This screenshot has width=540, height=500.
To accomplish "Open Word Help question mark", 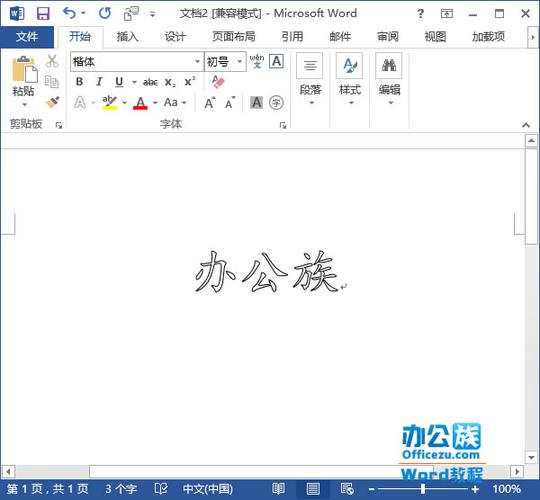I will (420, 14).
